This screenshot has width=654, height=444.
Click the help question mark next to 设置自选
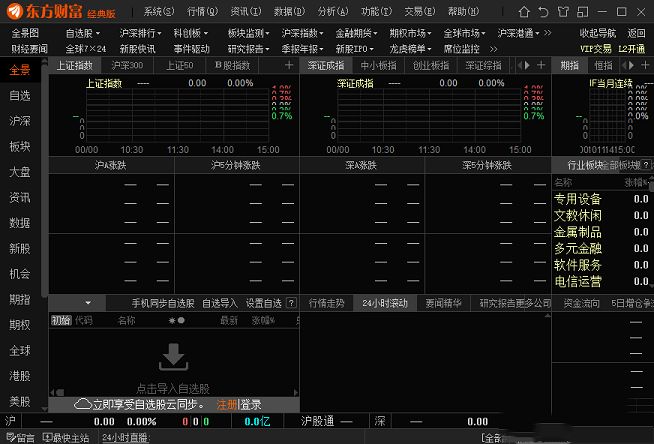click(292, 303)
